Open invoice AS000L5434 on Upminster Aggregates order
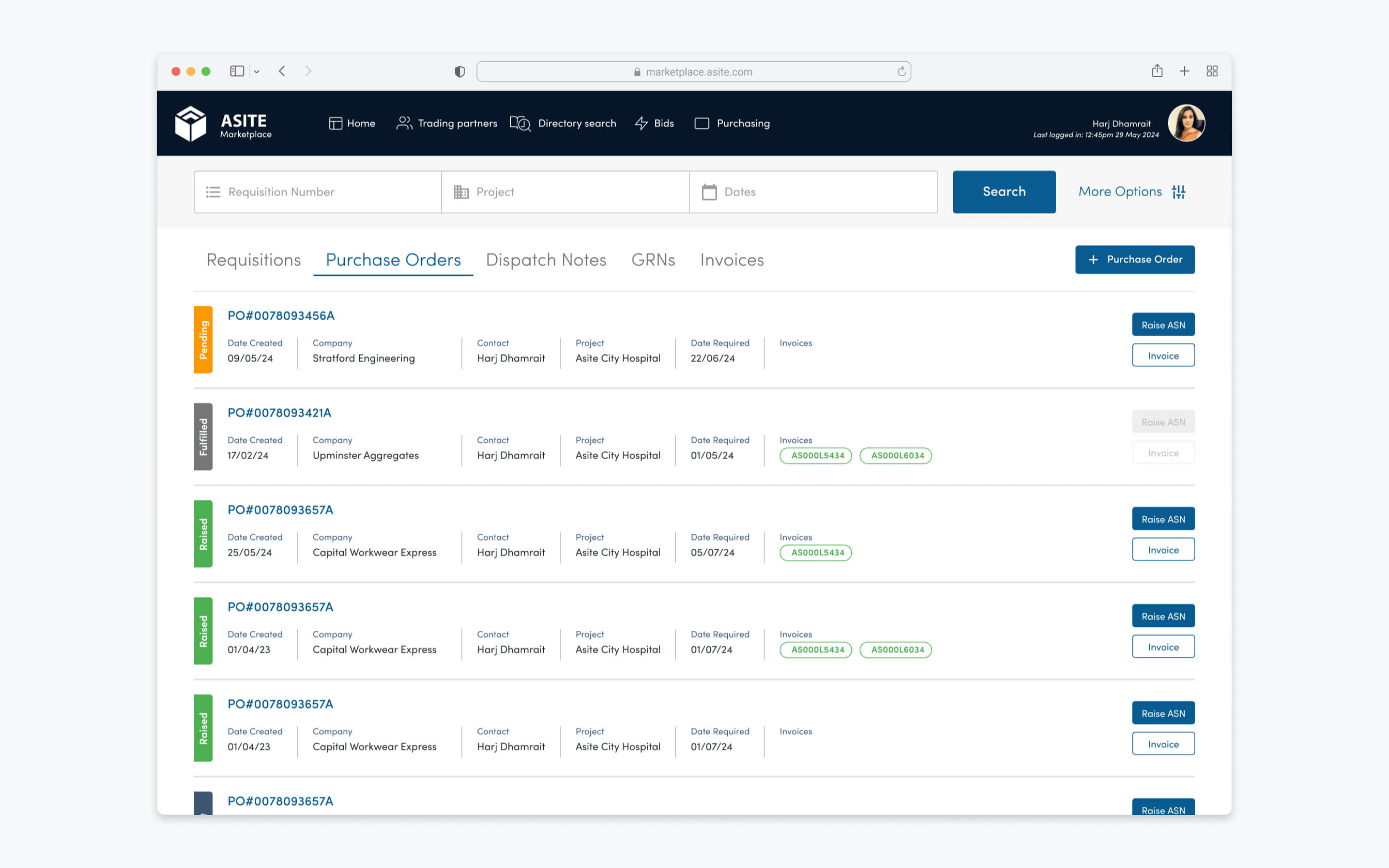 point(816,455)
